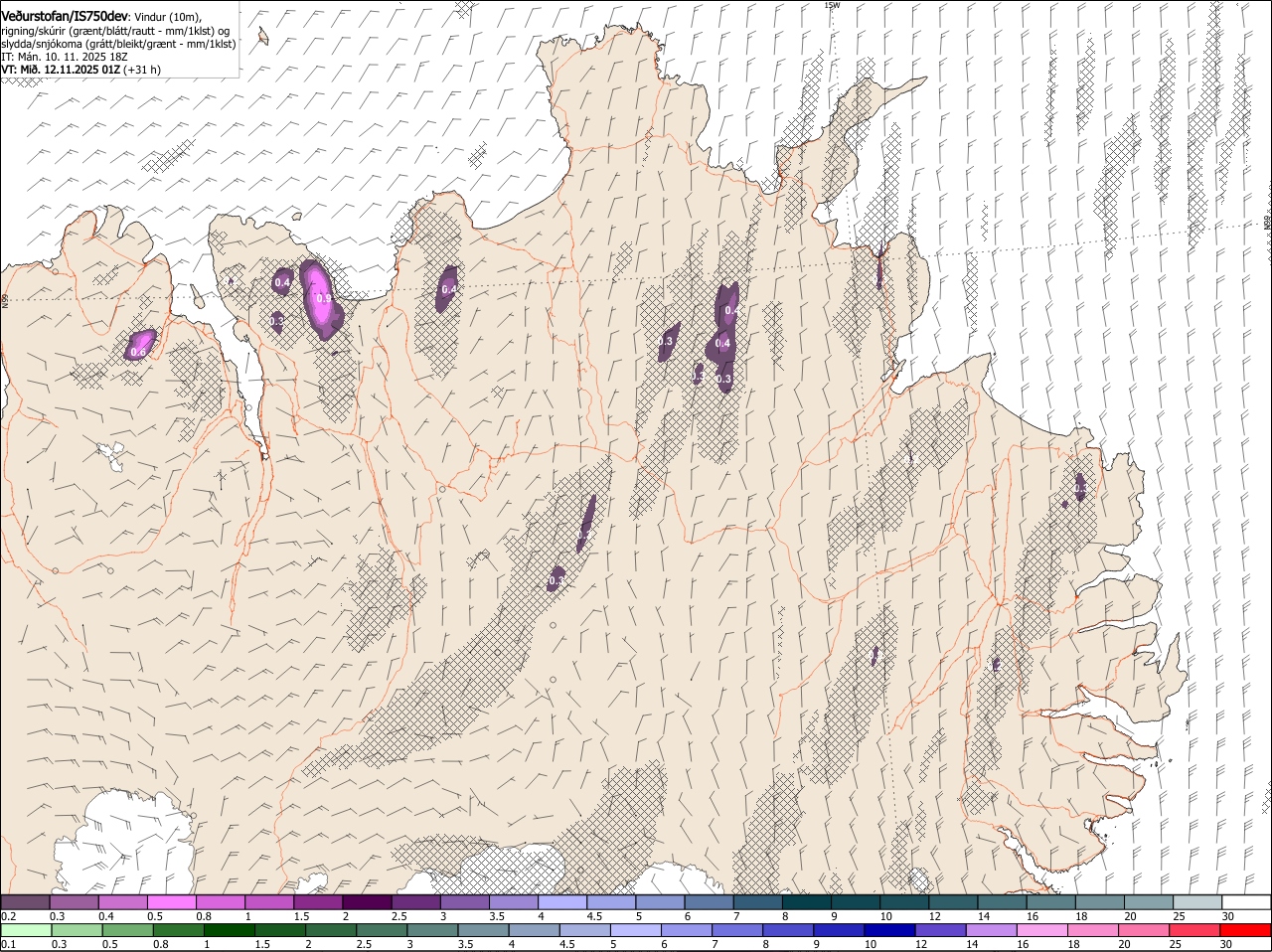Screen dimensions: 1272x952
Task: Pick the pale gray 25 swatch in upper legend
Action: tap(1197, 901)
